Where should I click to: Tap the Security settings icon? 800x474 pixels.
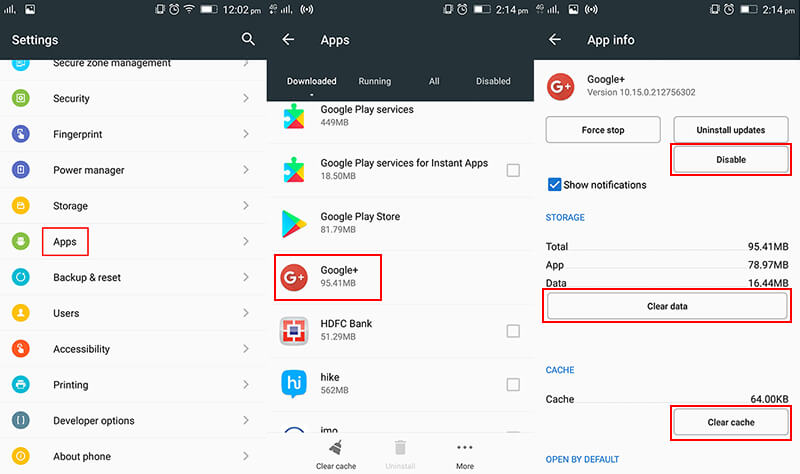pos(21,98)
